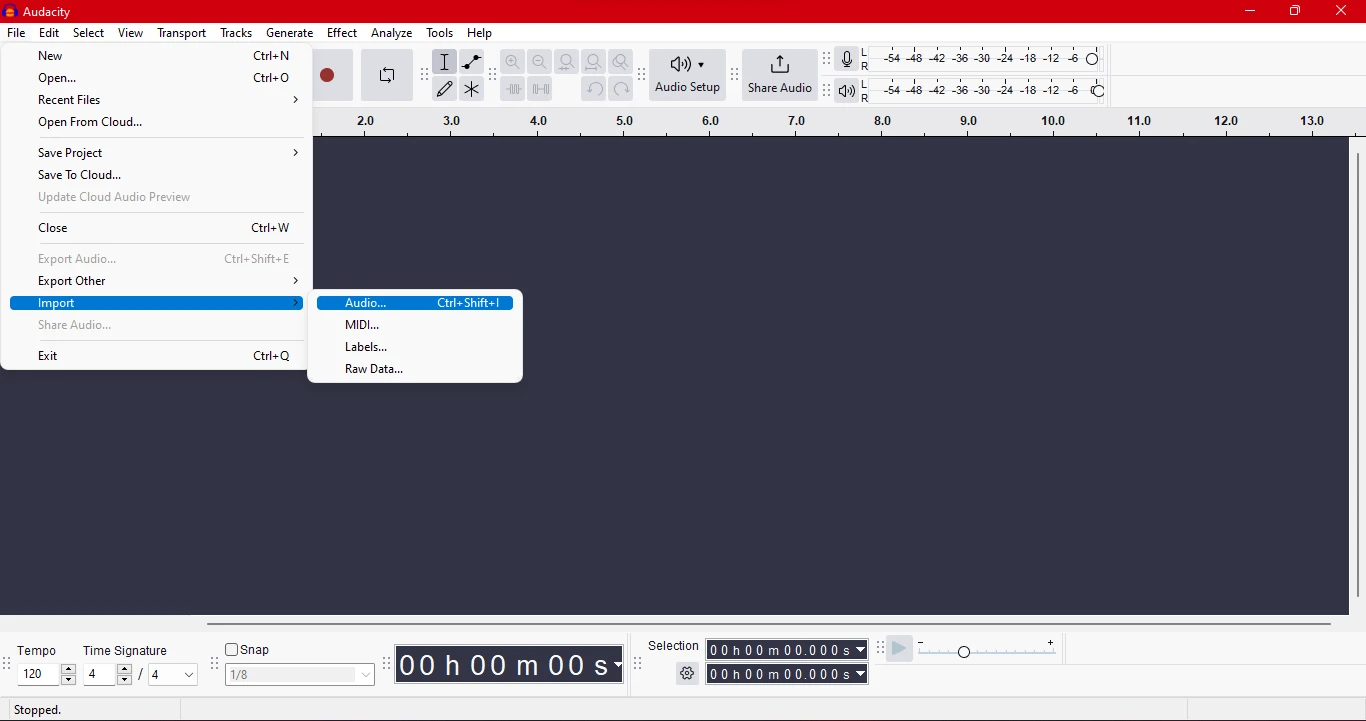Choose Raw Data... import option
The image size is (1366, 721).
(x=415, y=369)
